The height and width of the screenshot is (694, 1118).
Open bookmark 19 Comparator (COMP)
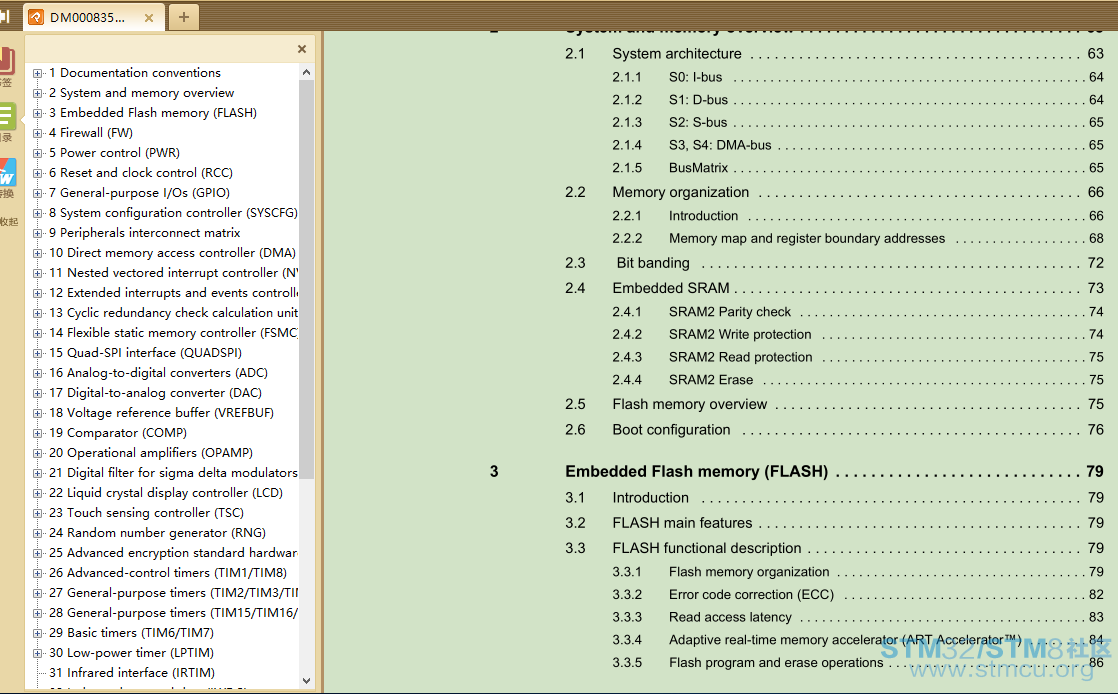pyautogui.click(x=118, y=432)
